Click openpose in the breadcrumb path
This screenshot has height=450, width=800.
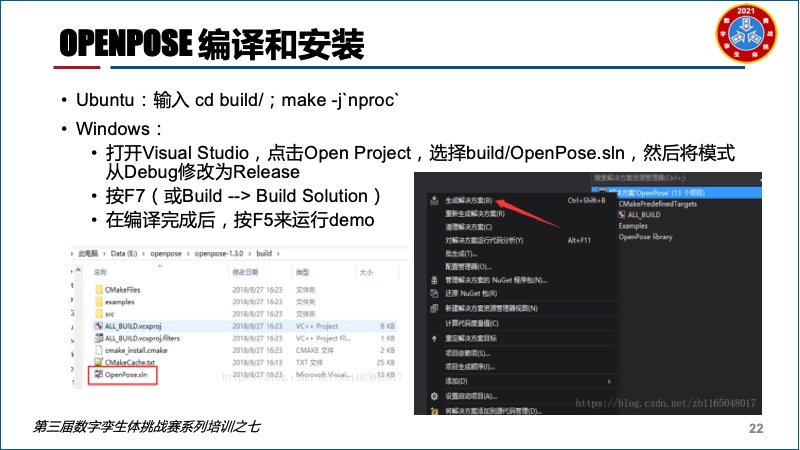[x=166, y=254]
